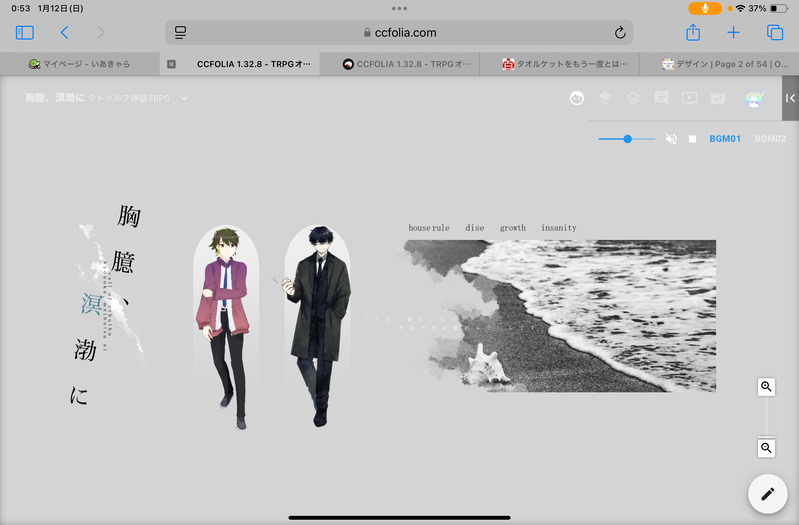Open the multitasking three-dots menu
The height and width of the screenshot is (525, 799).
pos(400,8)
